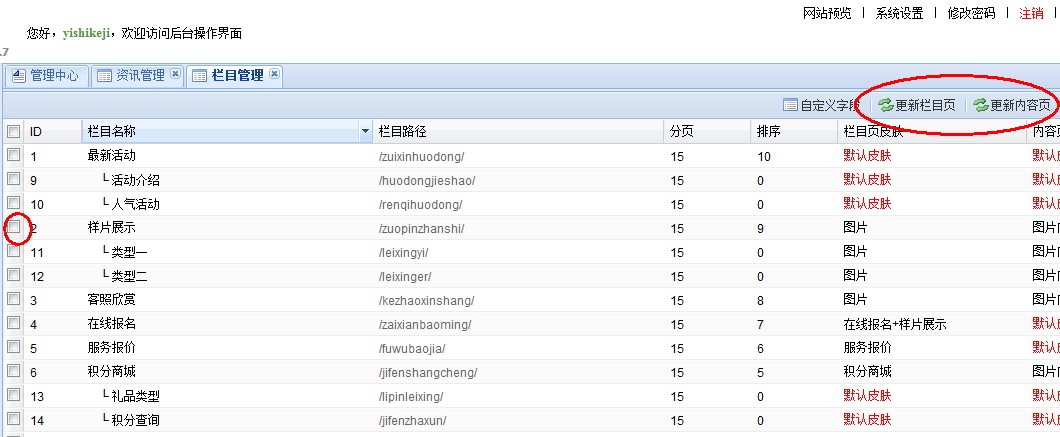Open 自定义字段 from the toolbar
The width and height of the screenshot is (1060, 437).
click(820, 105)
